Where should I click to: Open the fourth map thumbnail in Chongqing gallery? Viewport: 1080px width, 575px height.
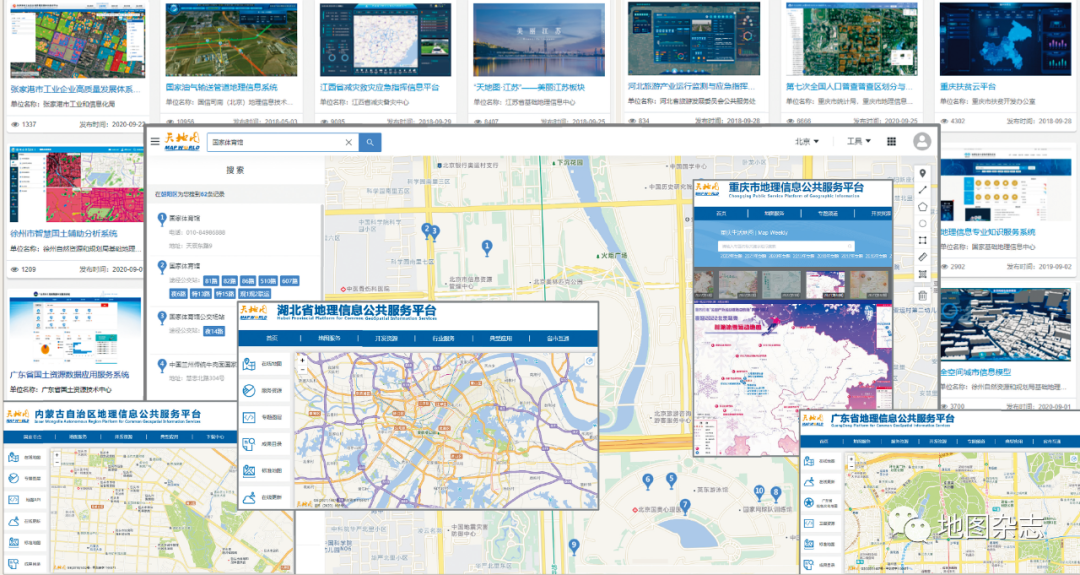point(825,285)
